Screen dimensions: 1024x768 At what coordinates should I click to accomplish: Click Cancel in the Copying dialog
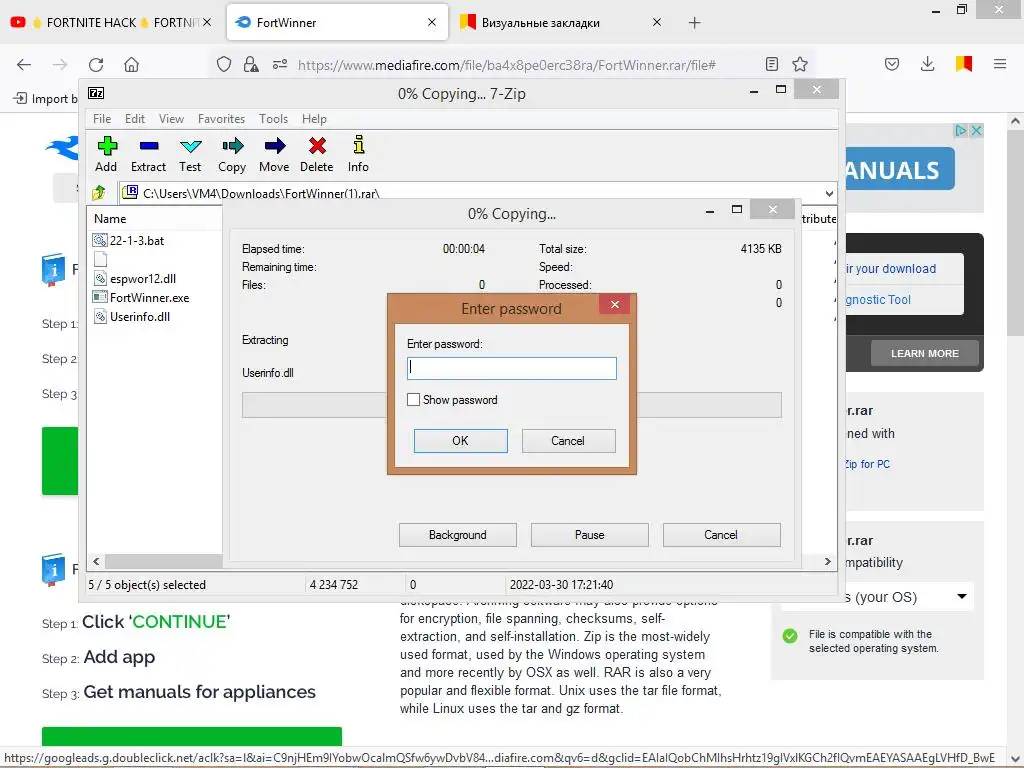tap(721, 535)
